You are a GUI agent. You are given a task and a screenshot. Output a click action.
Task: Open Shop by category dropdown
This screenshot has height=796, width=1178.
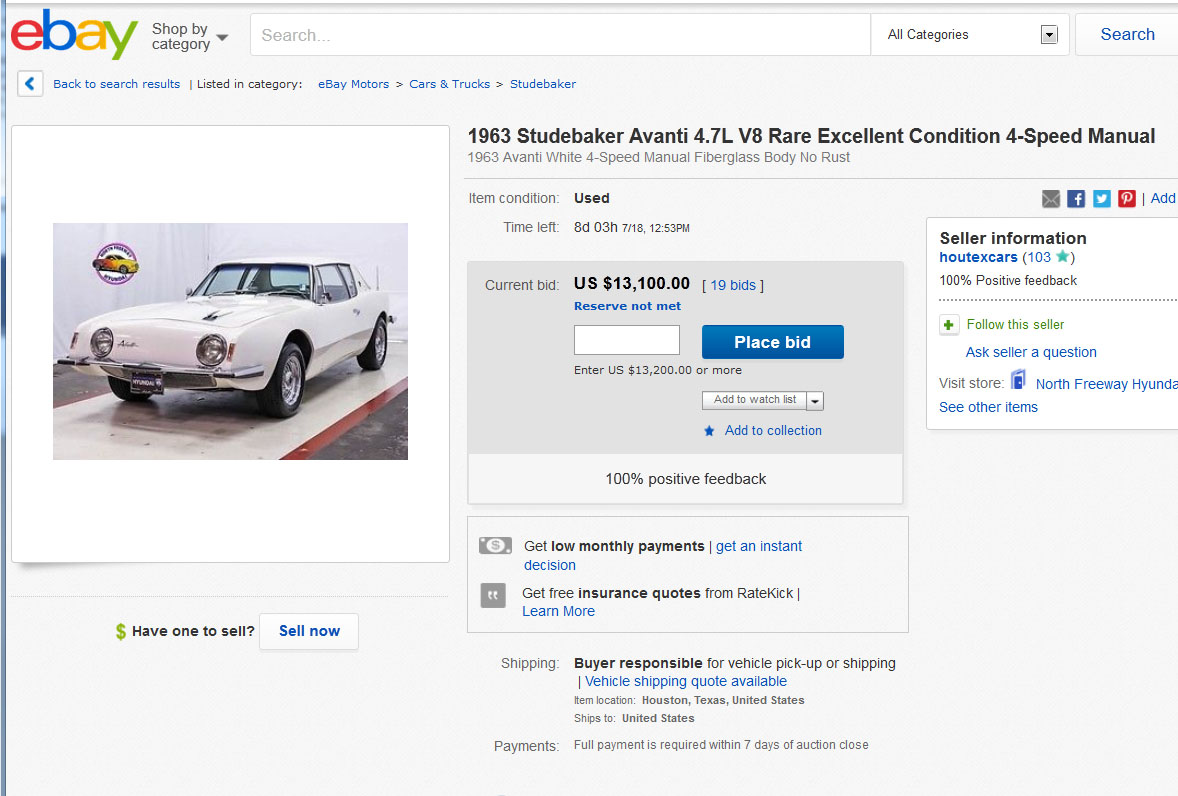[x=189, y=37]
